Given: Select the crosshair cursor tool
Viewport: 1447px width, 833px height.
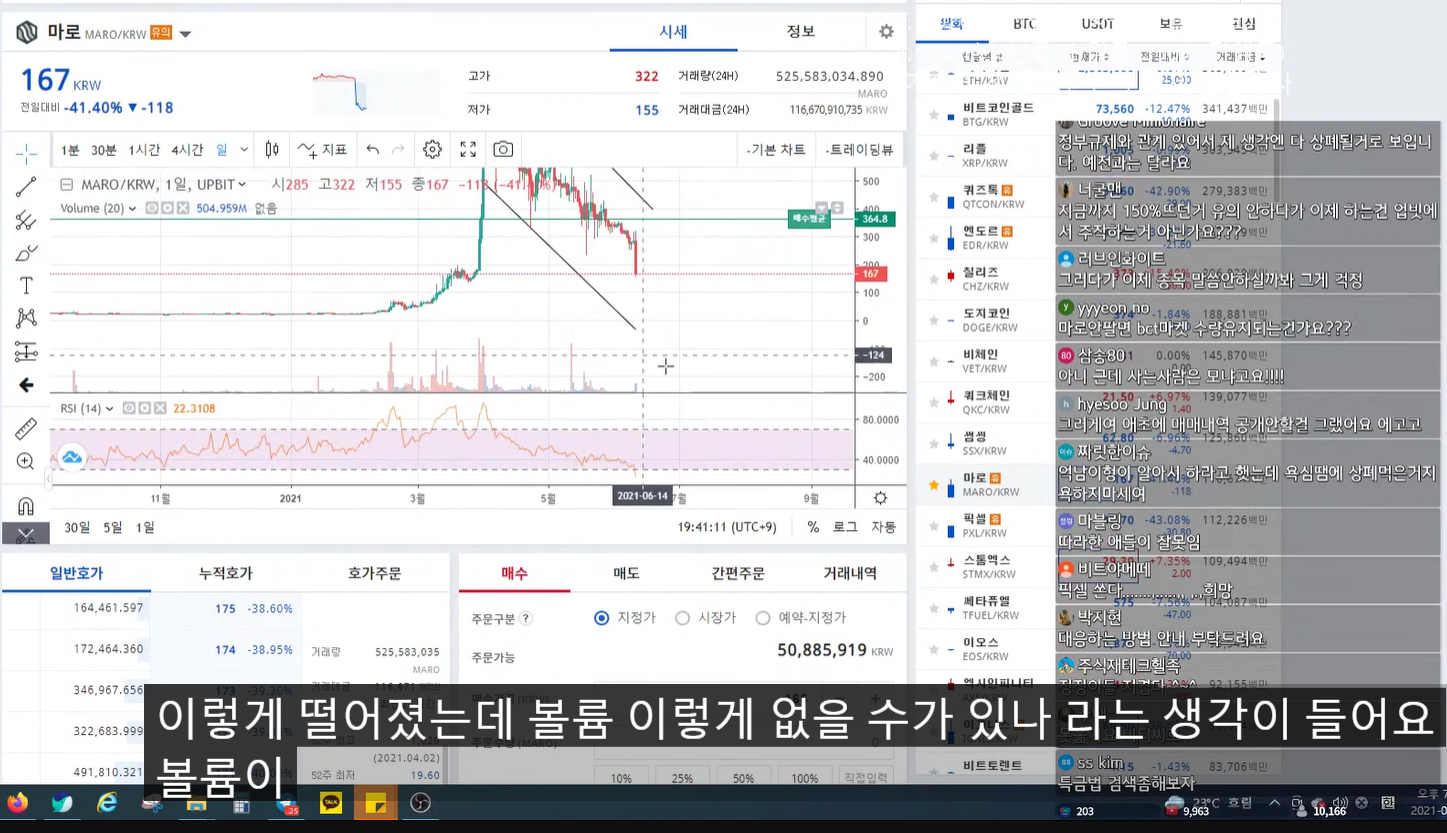Looking at the screenshot, I should pyautogui.click(x=26, y=153).
